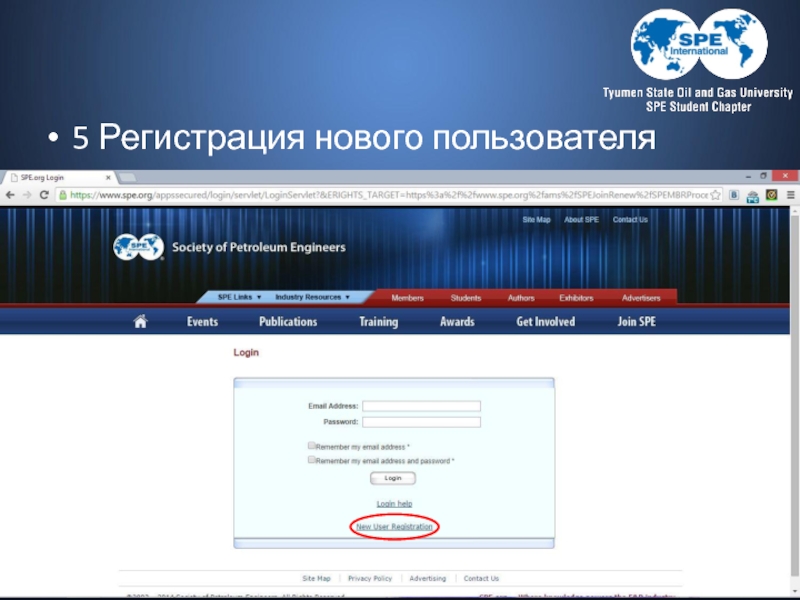Viewport: 800px width, 600px height.
Task: Select the Authors tab
Action: (521, 298)
